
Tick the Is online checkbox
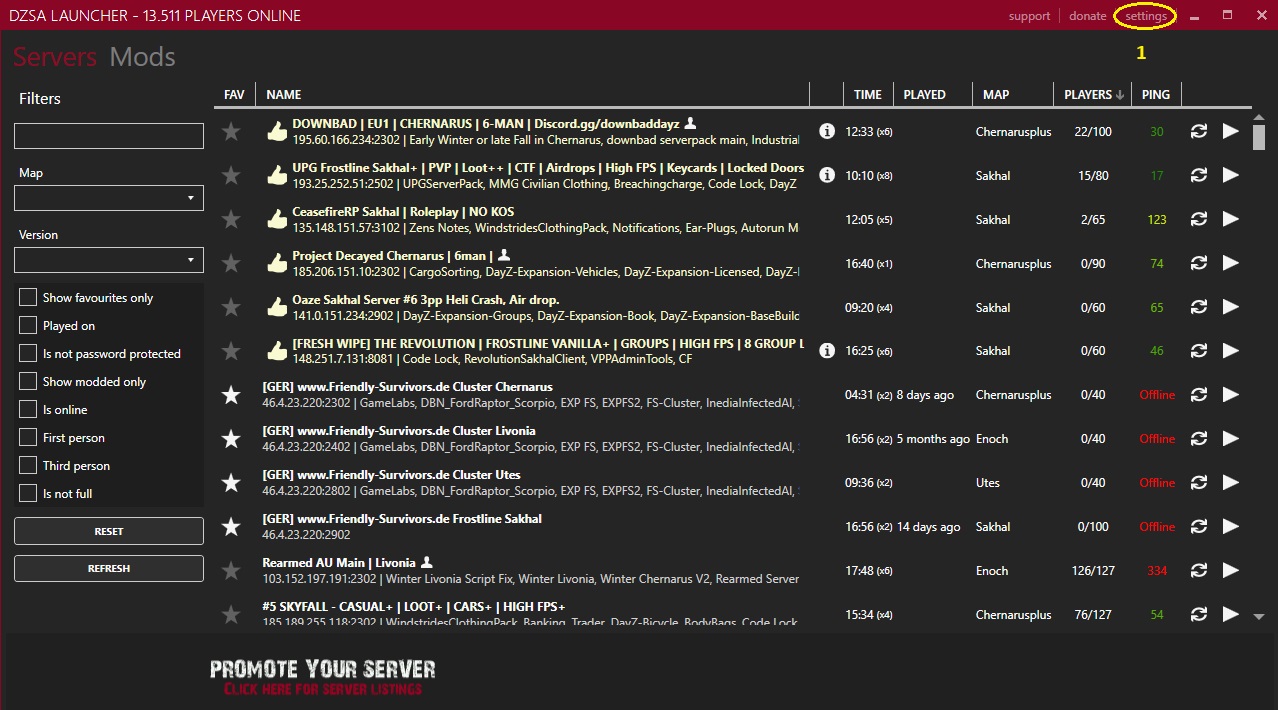click(28, 409)
